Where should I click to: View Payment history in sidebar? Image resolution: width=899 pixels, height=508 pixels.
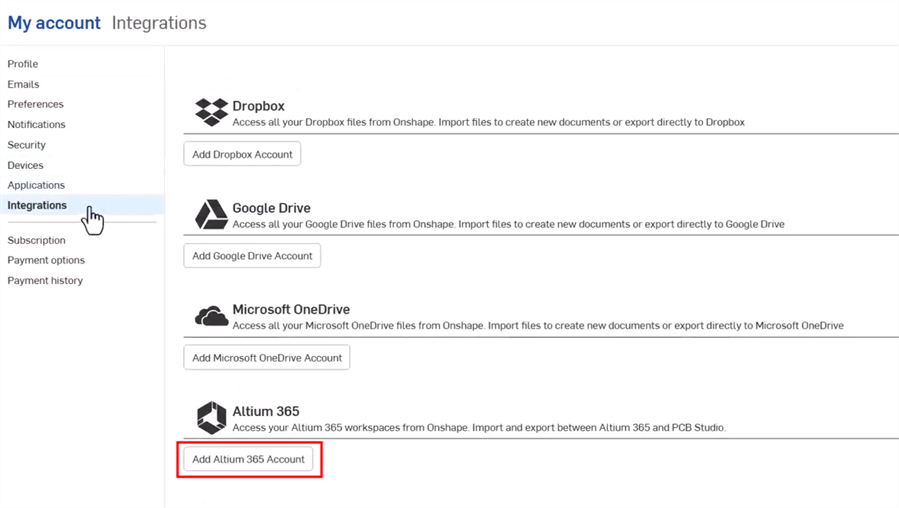pos(45,281)
